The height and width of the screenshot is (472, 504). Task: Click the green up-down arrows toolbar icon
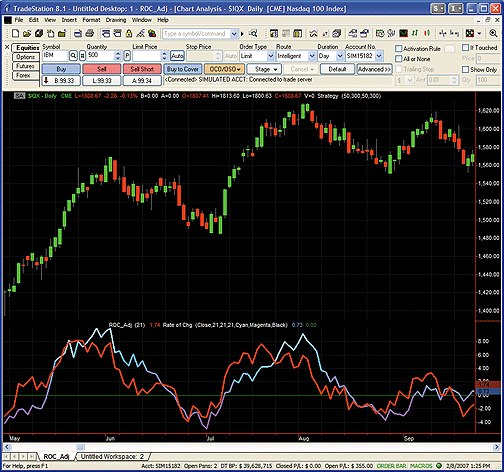[415, 33]
